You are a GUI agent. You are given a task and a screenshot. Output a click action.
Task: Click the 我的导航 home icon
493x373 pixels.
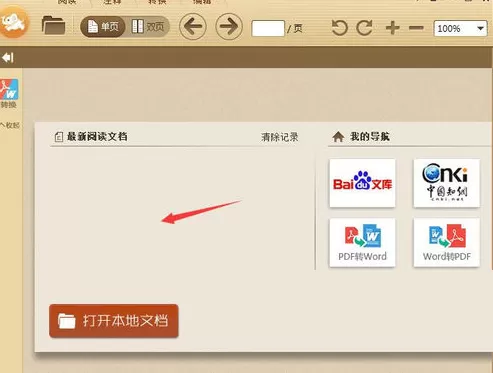[x=338, y=137]
